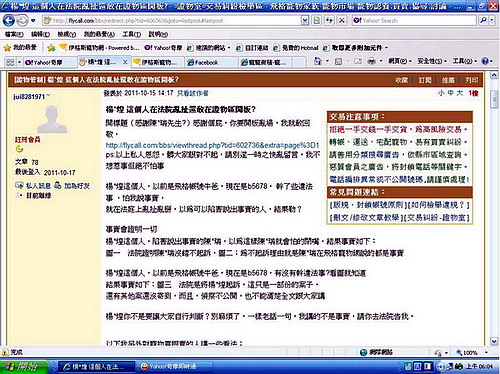Open the flycall.com viewthread hyperlink in post
The width and height of the screenshot is (500, 374).
click(212, 145)
